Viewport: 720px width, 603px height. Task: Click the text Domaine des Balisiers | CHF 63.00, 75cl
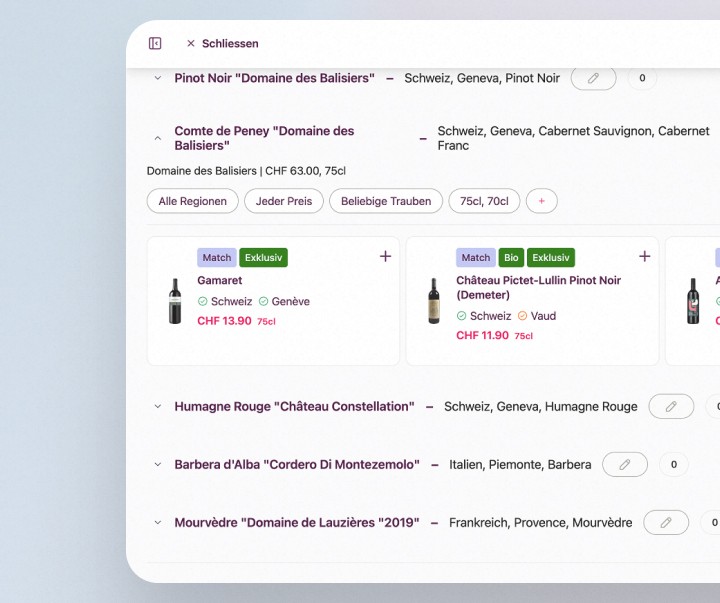pyautogui.click(x=246, y=171)
